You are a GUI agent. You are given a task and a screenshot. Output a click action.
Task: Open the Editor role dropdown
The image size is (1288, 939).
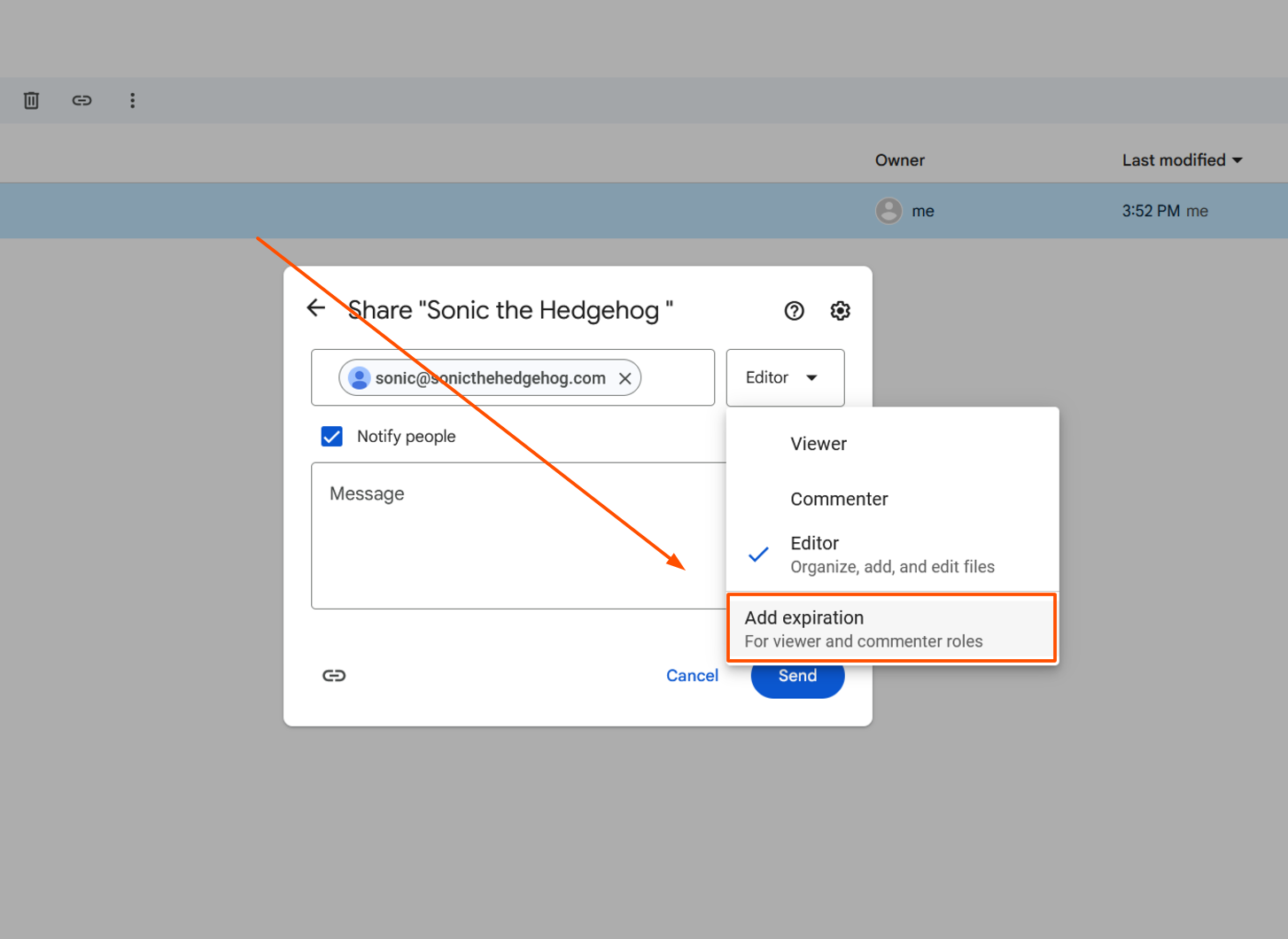pyautogui.click(x=785, y=377)
